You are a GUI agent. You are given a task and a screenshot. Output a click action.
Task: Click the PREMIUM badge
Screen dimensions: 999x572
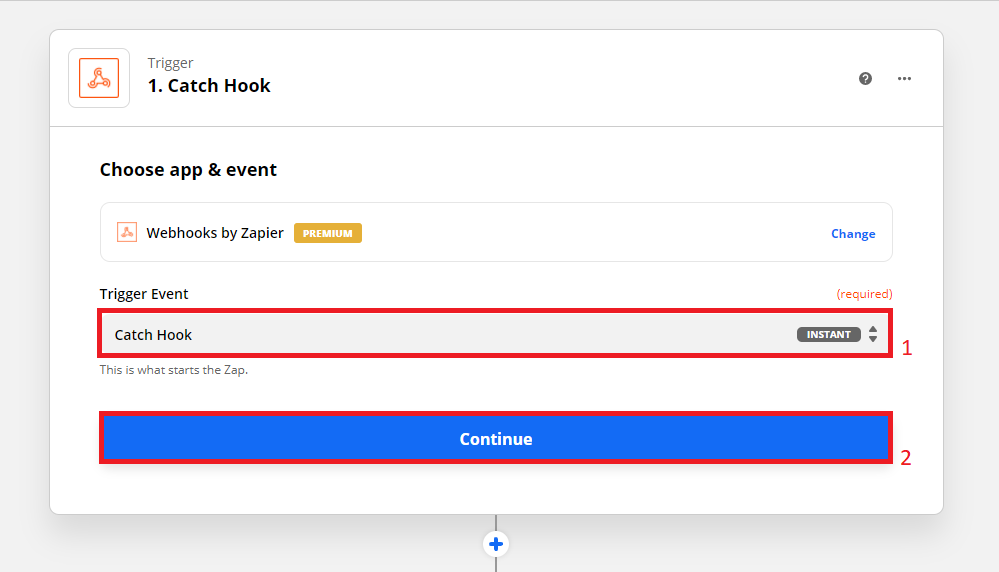[x=328, y=233]
